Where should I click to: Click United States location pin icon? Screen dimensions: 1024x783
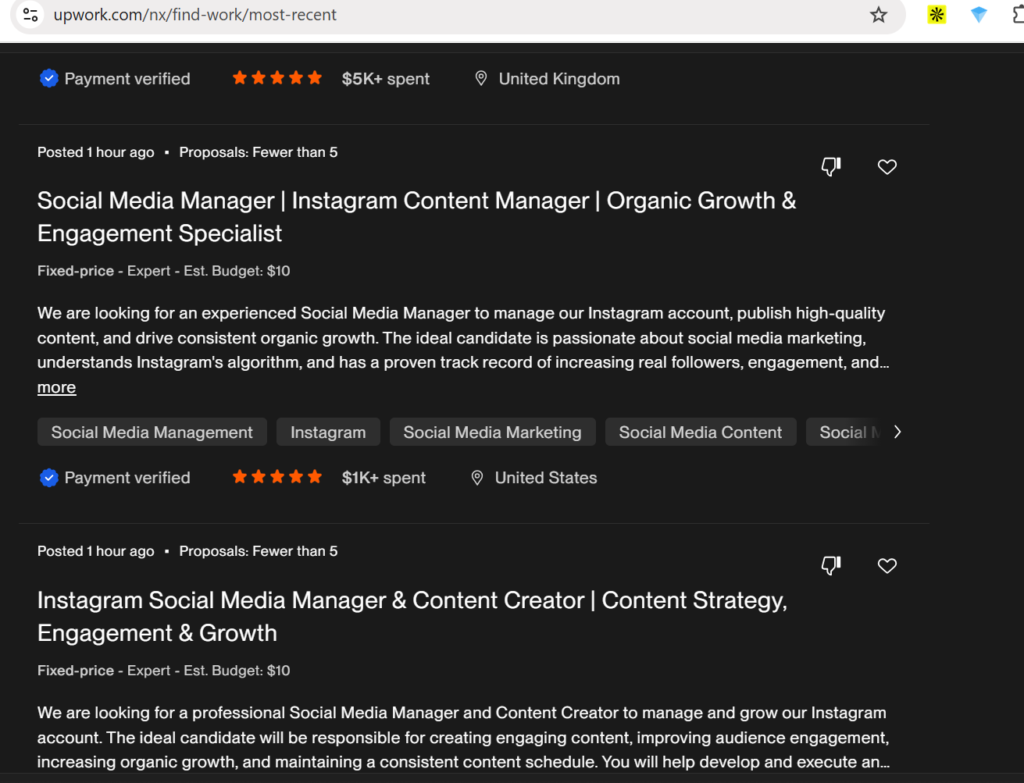(x=477, y=478)
